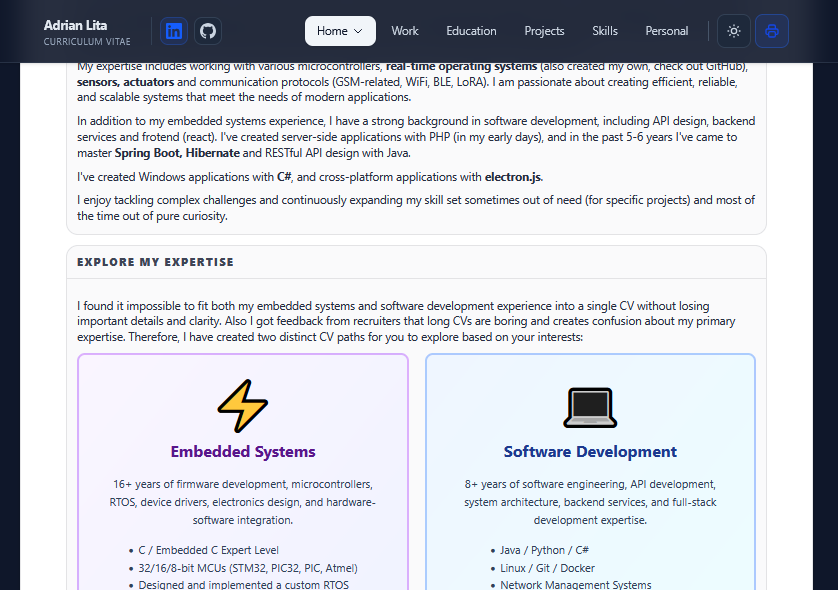
Task: Navigate to the Education section
Action: 471,31
